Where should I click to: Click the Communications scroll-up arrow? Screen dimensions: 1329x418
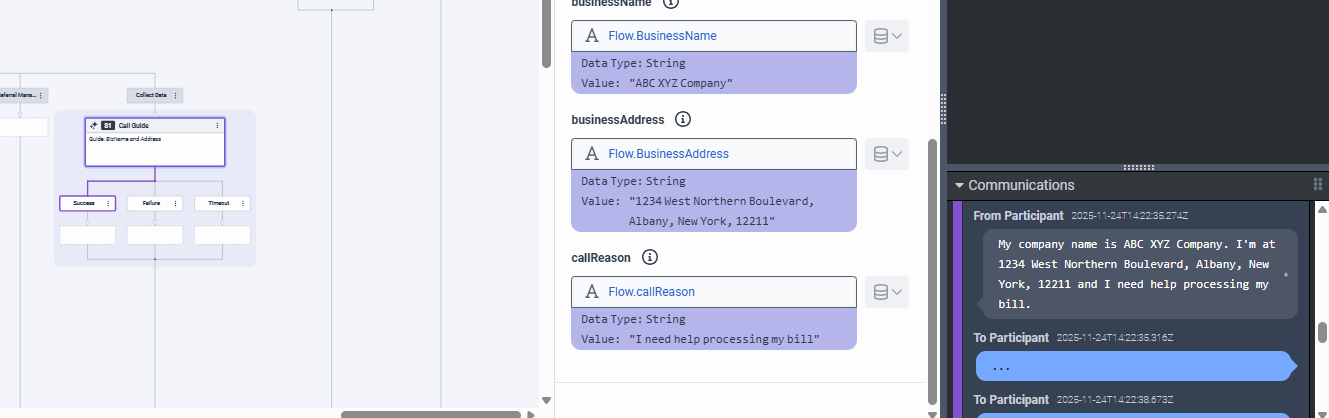tap(1322, 209)
